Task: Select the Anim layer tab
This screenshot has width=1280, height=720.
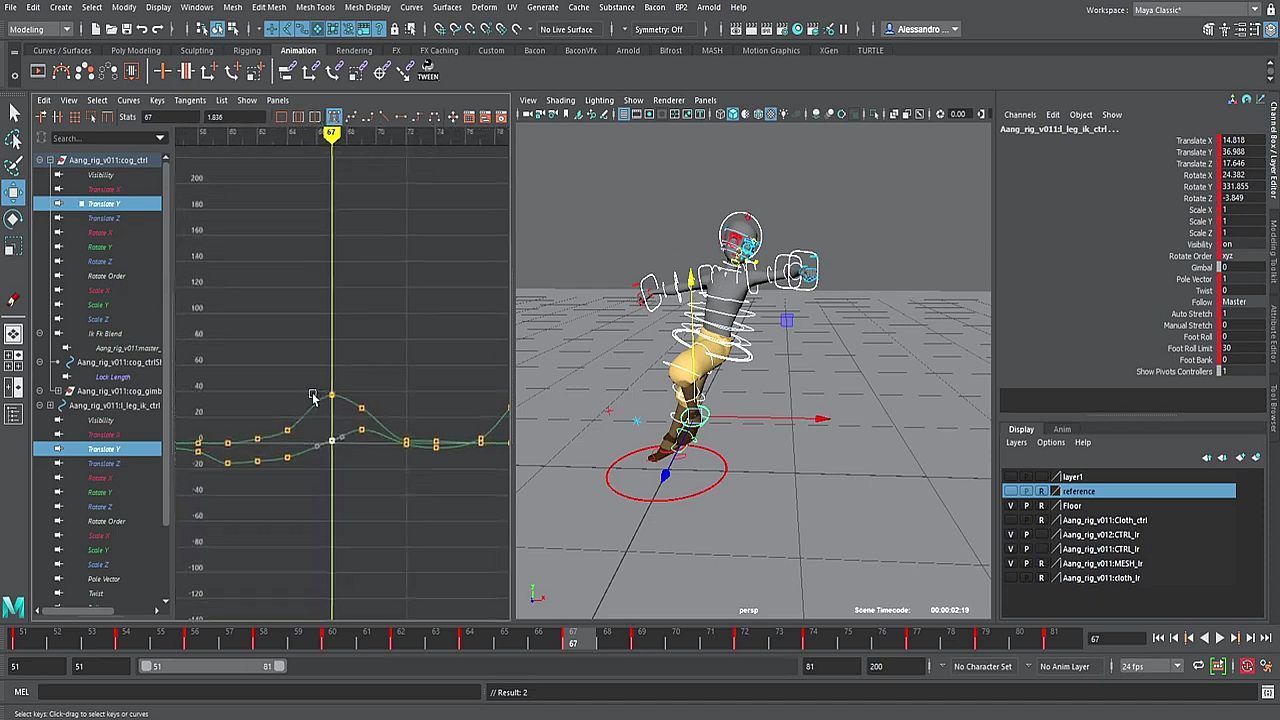Action: click(1062, 429)
